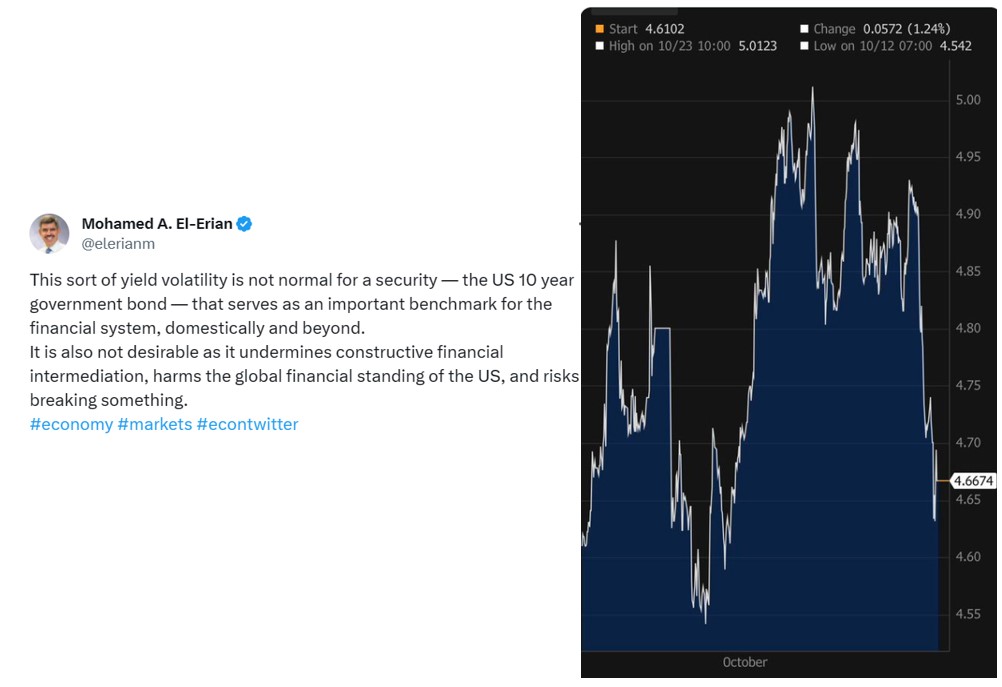Toggle the white Change legend square
The image size is (1002, 687).
(x=805, y=29)
